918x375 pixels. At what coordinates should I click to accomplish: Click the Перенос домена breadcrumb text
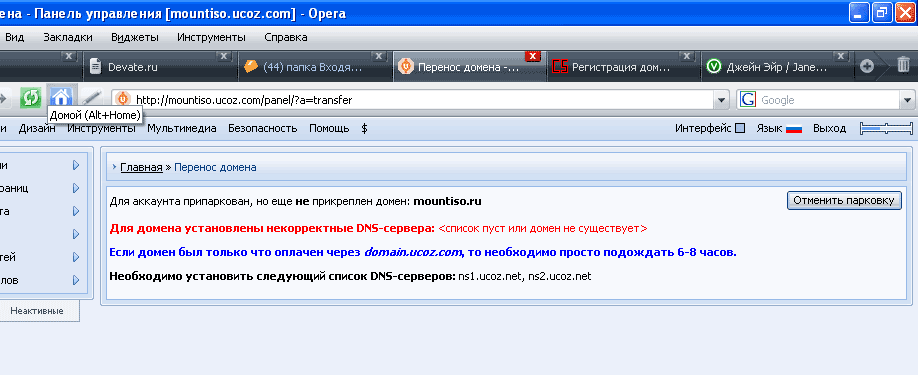point(215,167)
